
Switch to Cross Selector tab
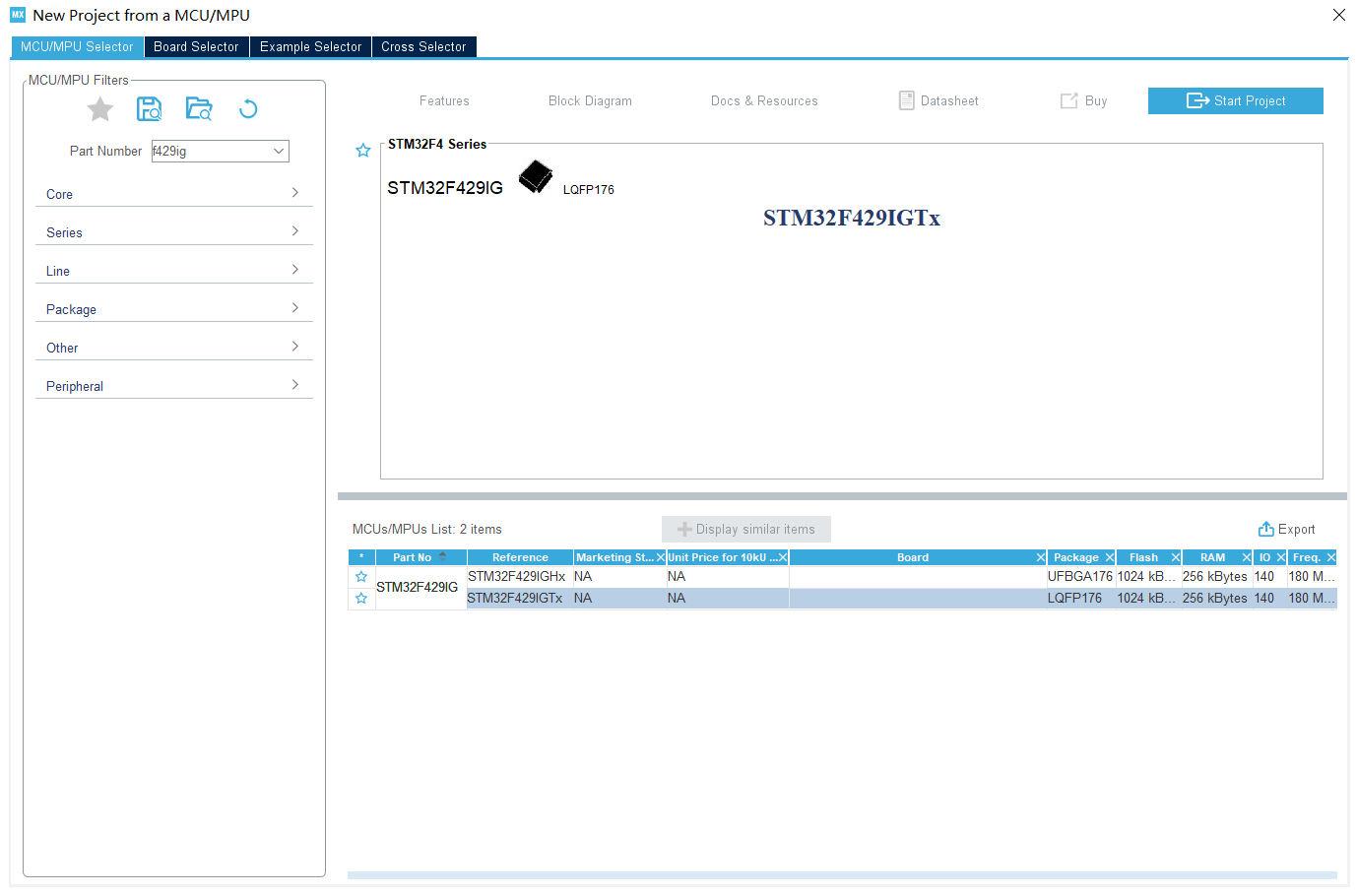423,46
